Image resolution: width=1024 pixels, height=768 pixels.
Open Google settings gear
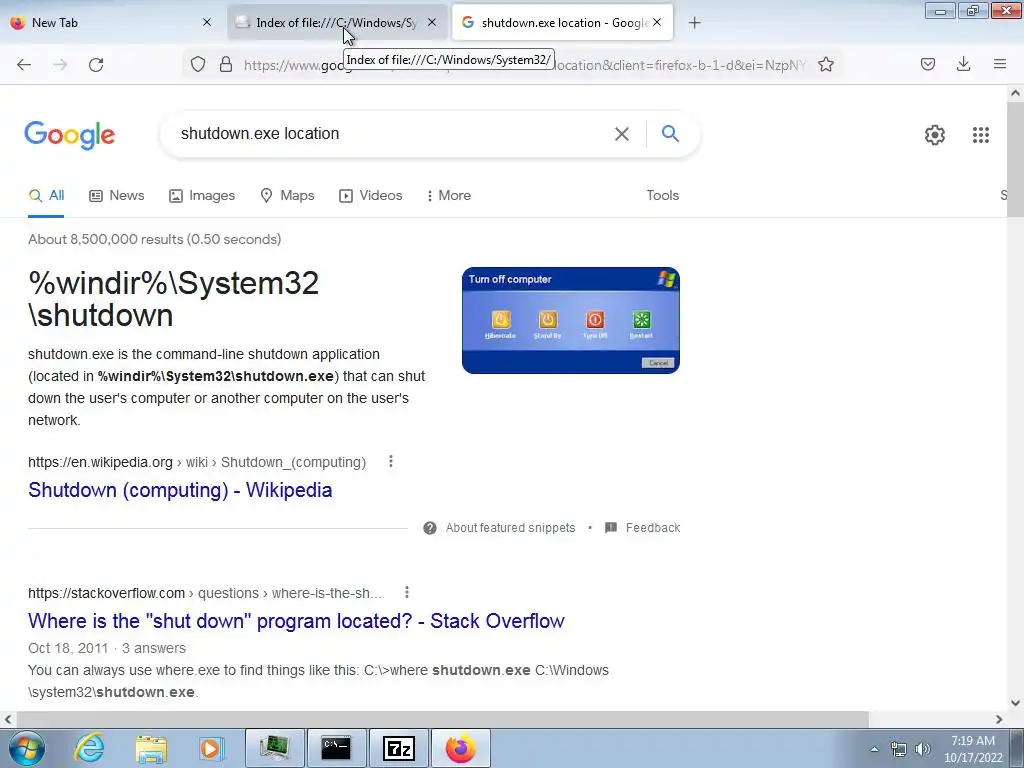pos(935,135)
